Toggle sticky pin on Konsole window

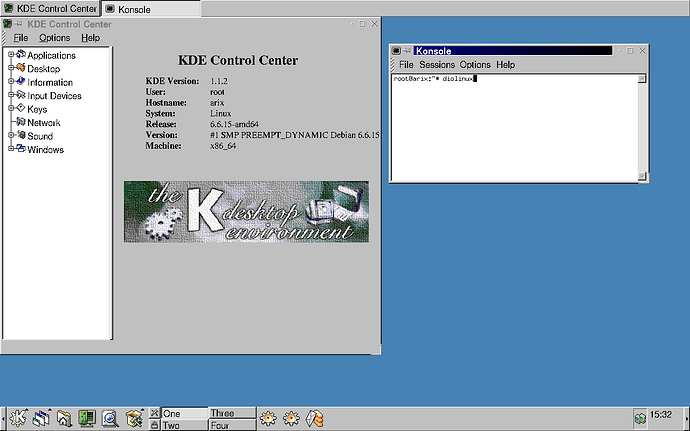[x=407, y=51]
